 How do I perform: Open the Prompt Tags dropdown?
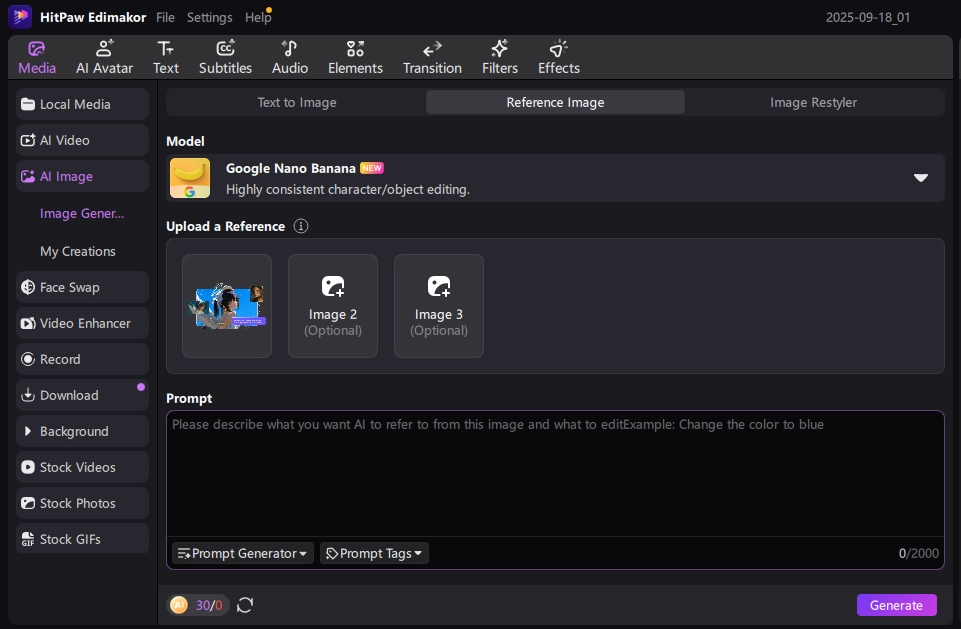tap(374, 553)
